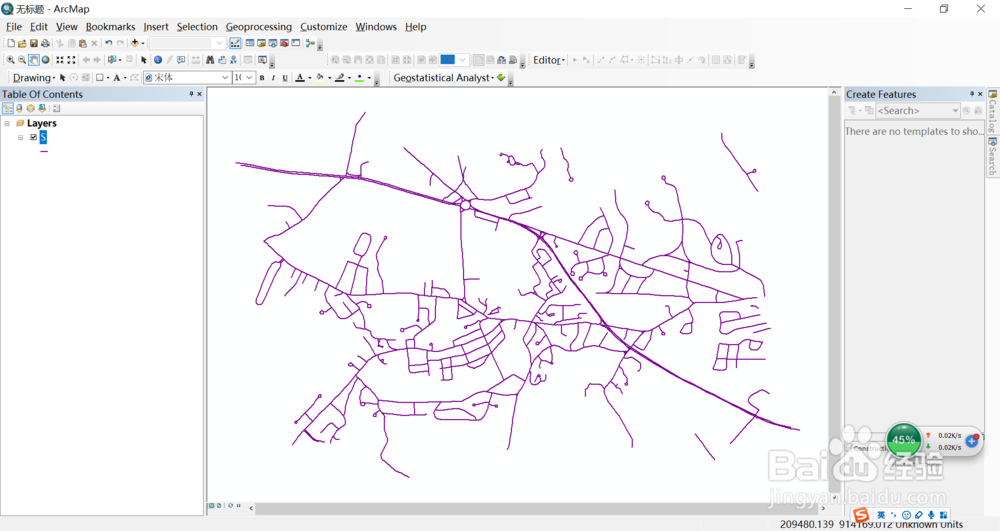
Task: Click the horizontal map scrollbar
Action: pyautogui.click(x=536, y=509)
